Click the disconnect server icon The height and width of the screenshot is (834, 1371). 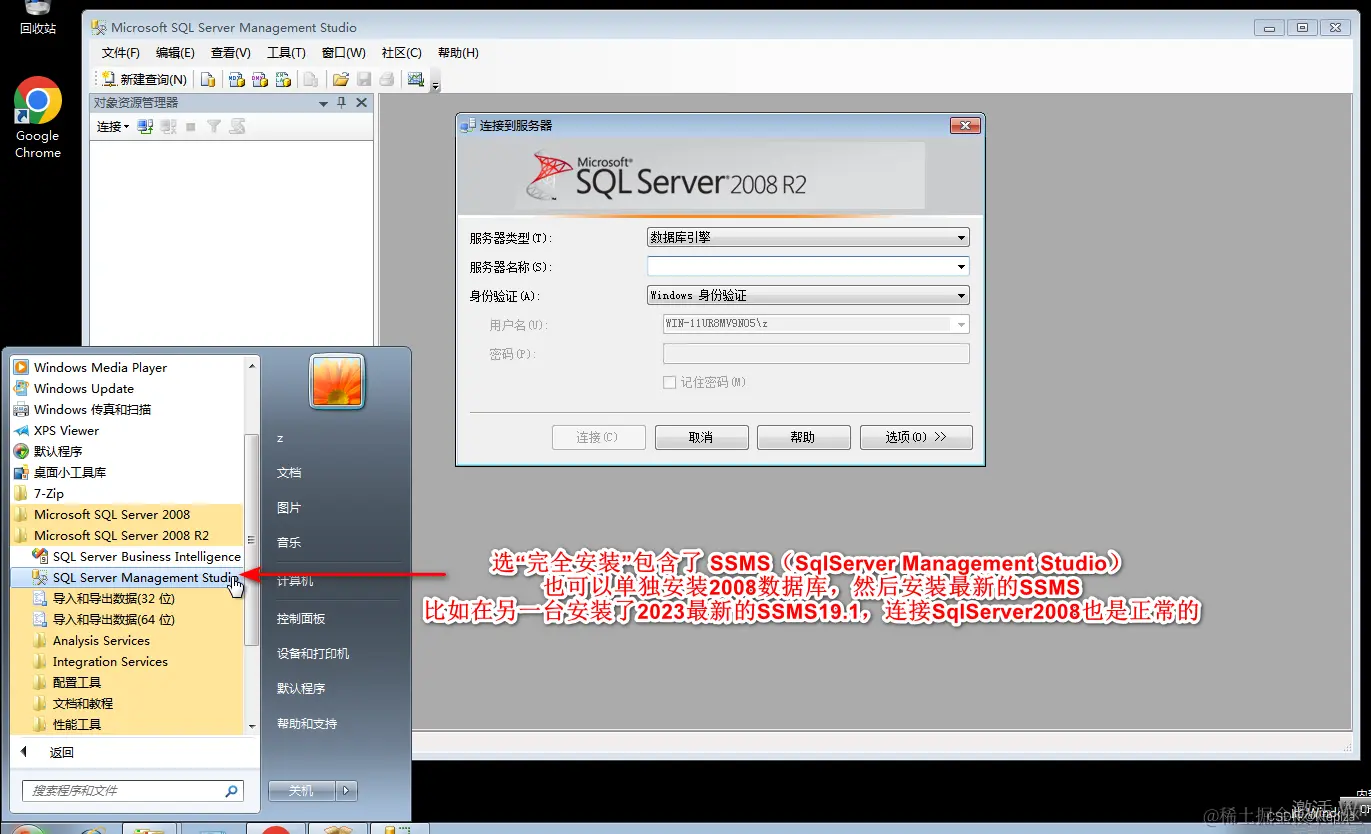[168, 126]
